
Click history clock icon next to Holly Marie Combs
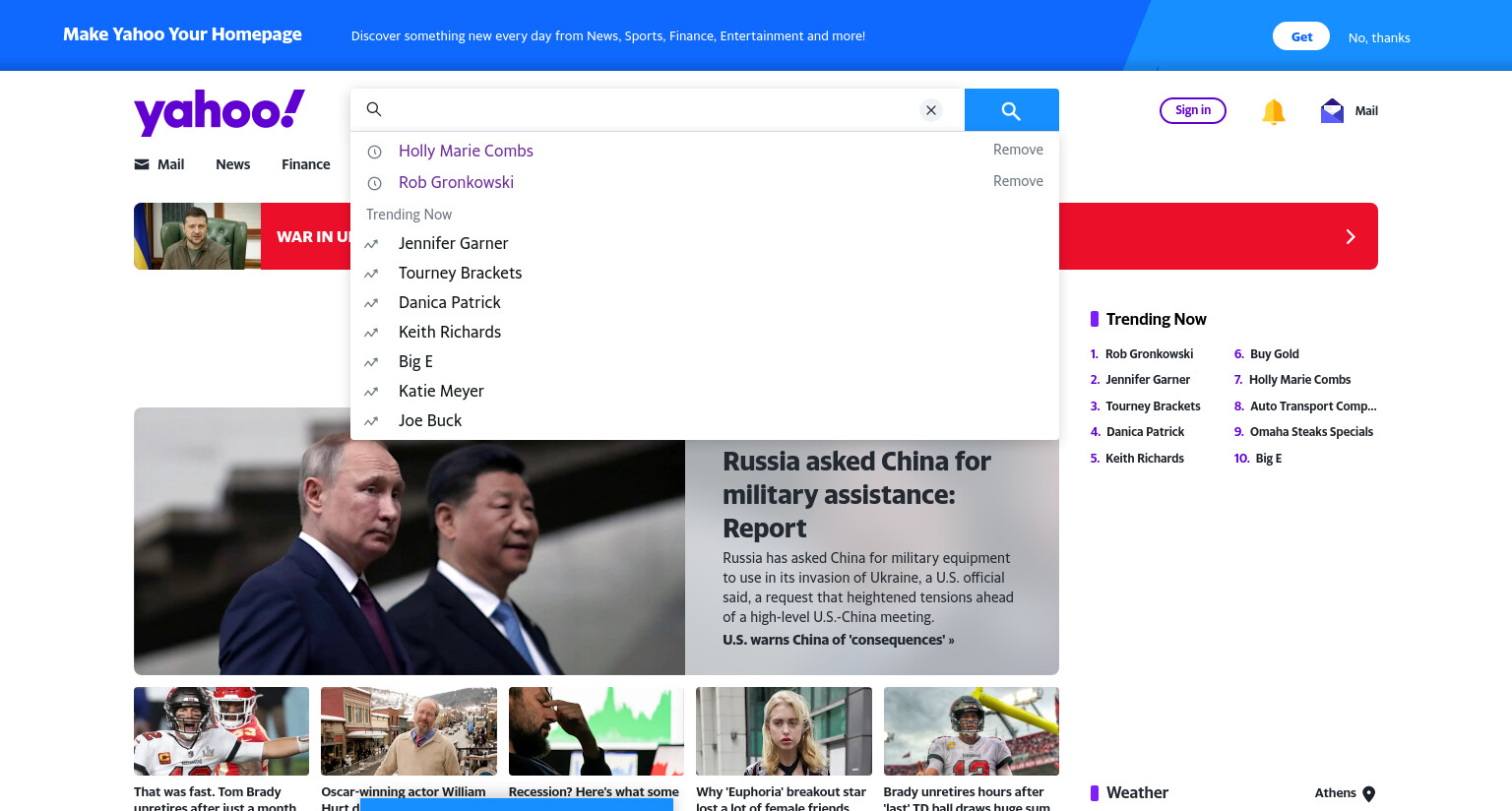(374, 152)
